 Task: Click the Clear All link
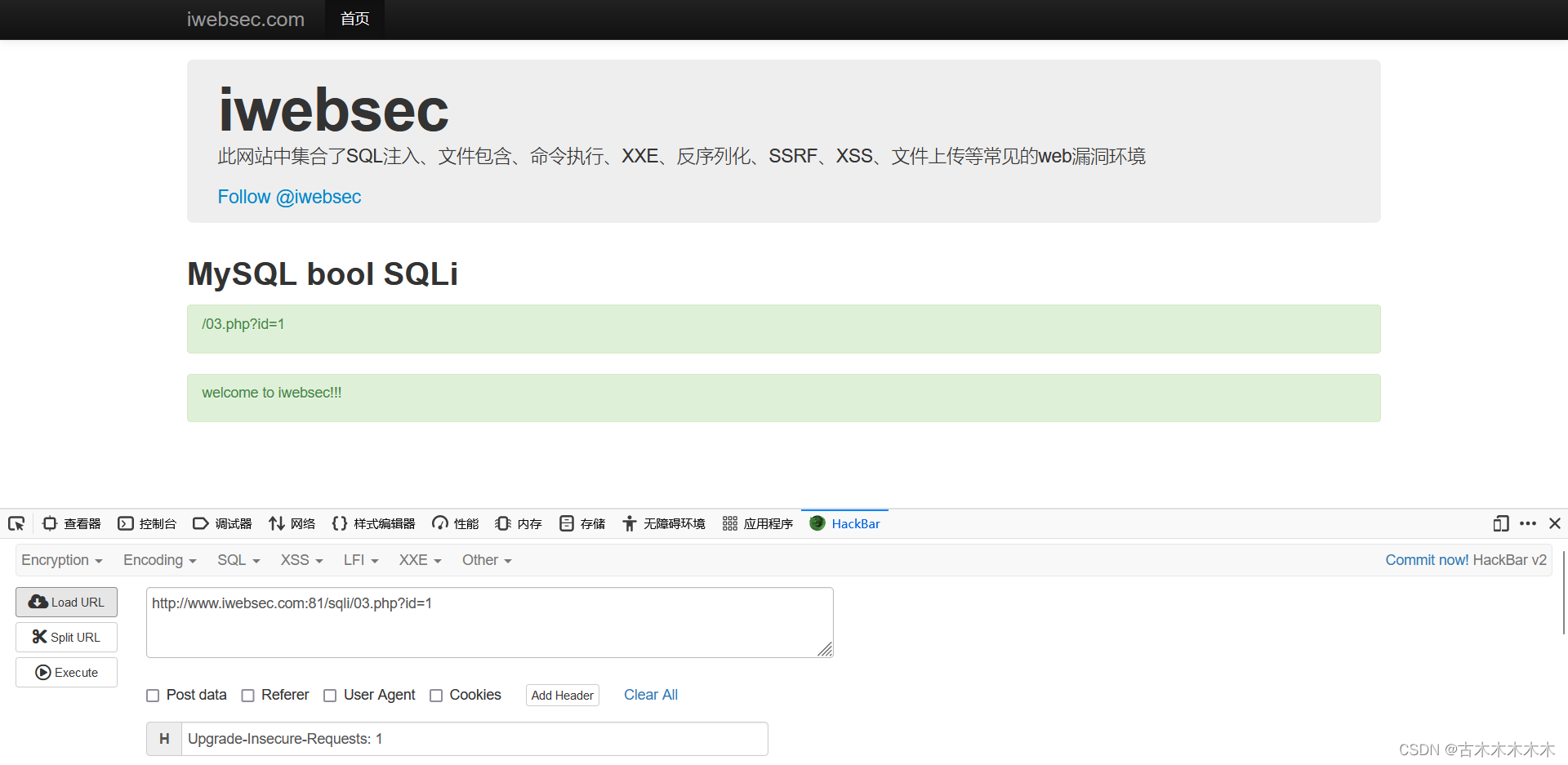pos(650,695)
